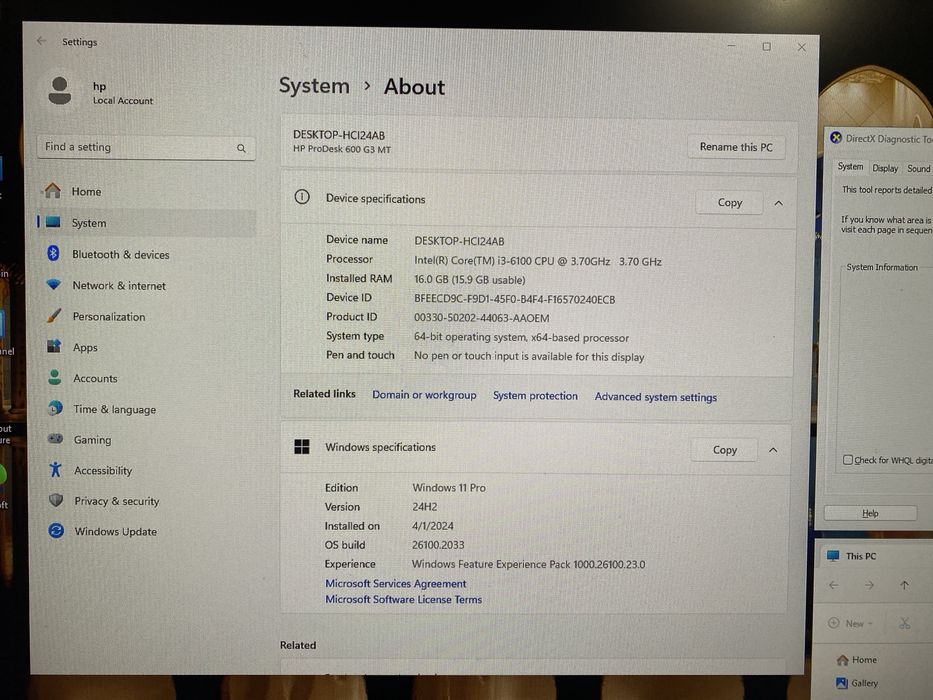Click the back arrow in Settings title bar
This screenshot has width=933, height=700.
click(41, 40)
